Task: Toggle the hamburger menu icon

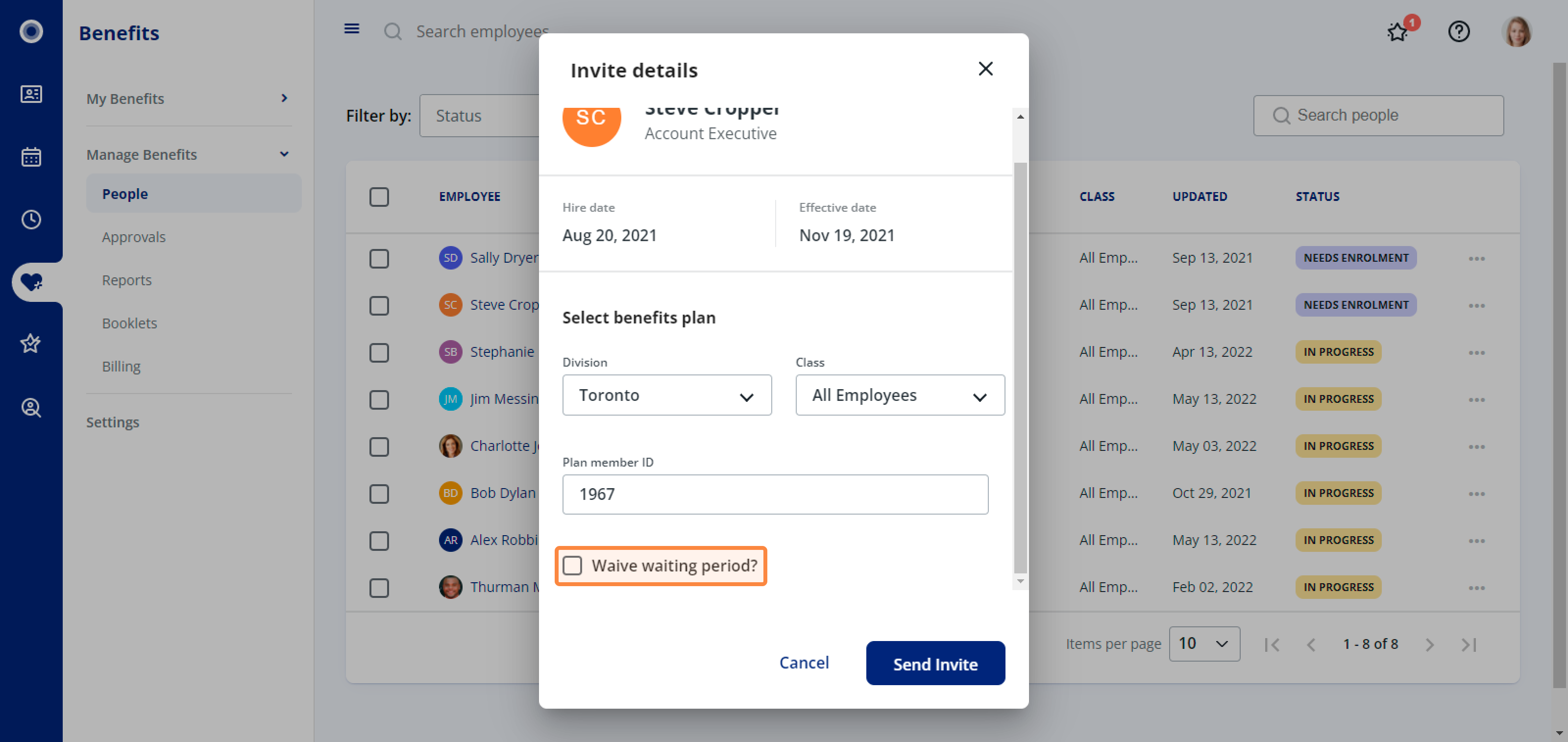Action: click(352, 28)
